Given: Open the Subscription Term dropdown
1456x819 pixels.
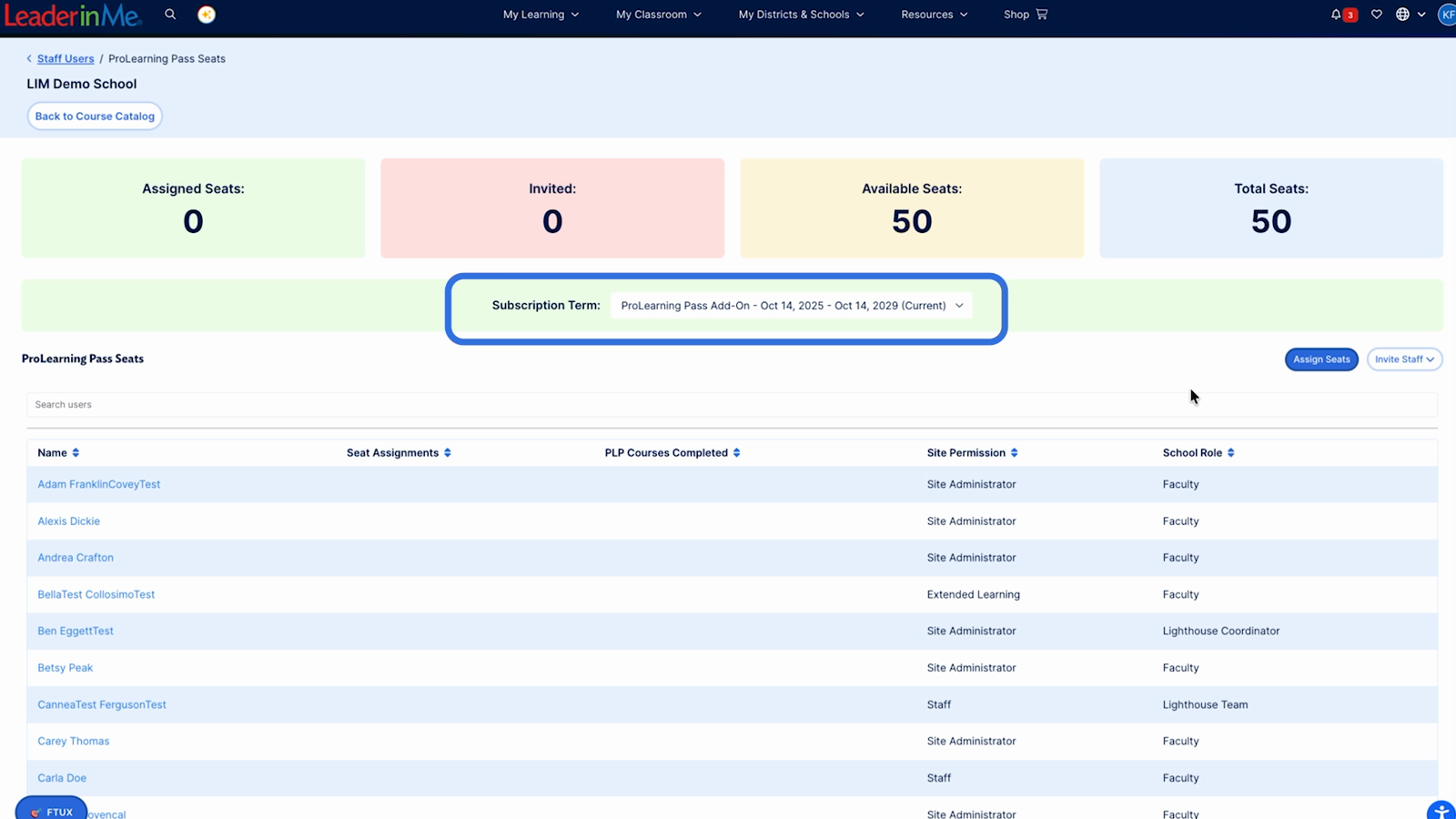Looking at the screenshot, I should click(x=792, y=306).
